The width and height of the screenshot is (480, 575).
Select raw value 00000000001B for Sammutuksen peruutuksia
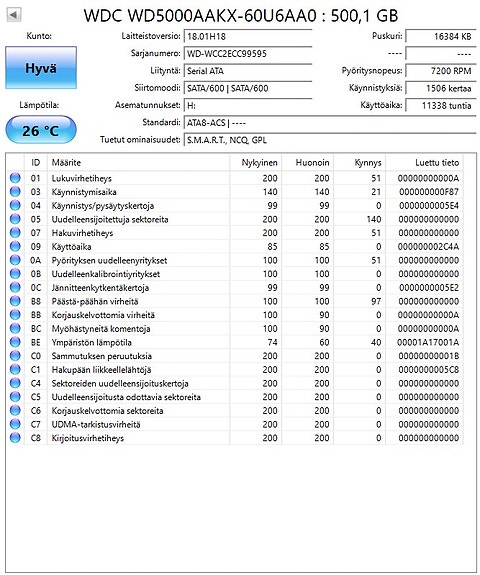[x=429, y=356]
